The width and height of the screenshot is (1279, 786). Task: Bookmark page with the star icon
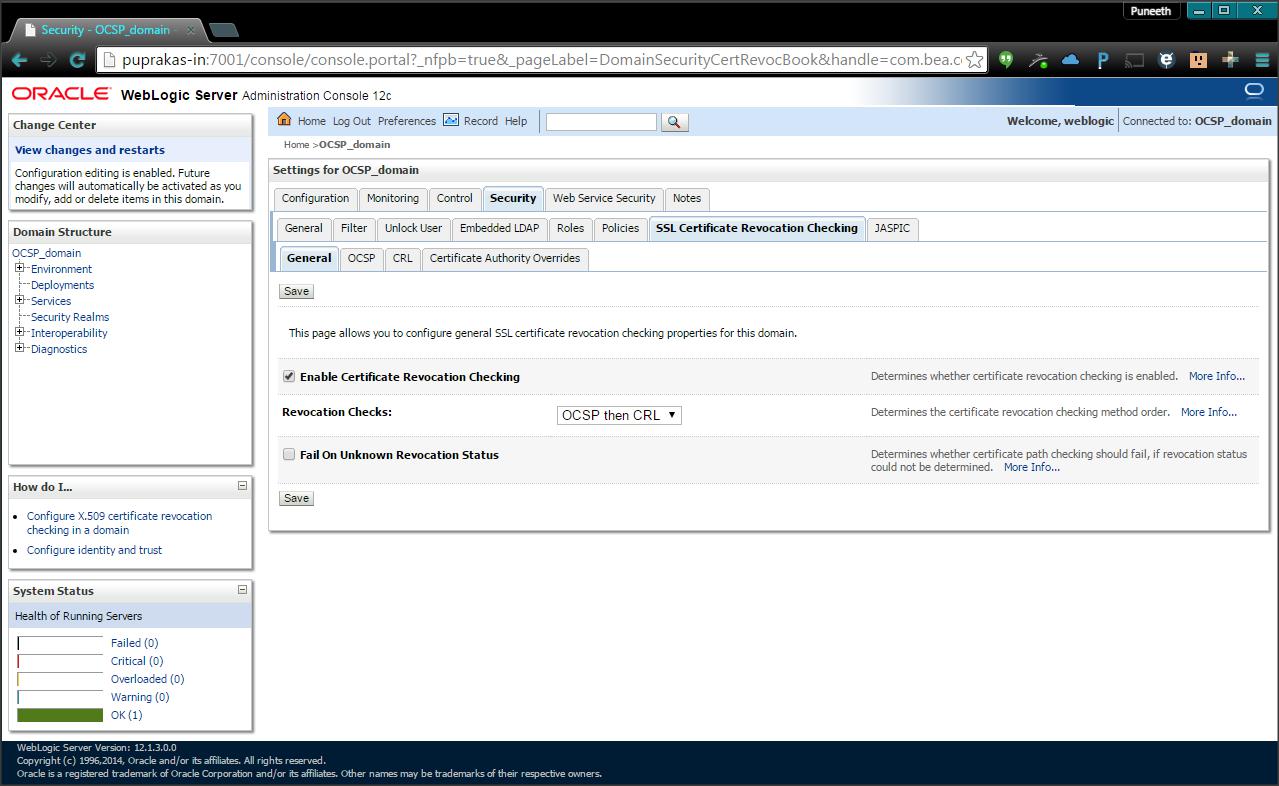[x=975, y=60]
